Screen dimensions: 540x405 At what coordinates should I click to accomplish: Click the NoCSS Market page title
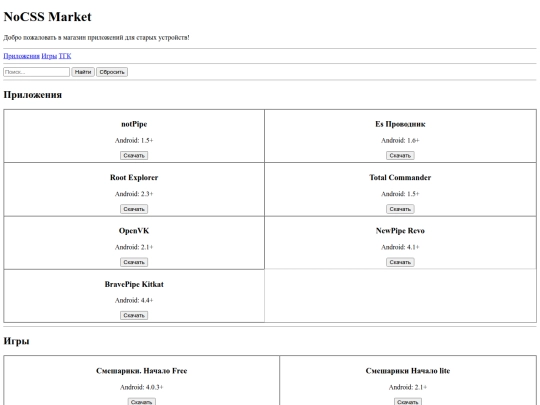click(48, 17)
